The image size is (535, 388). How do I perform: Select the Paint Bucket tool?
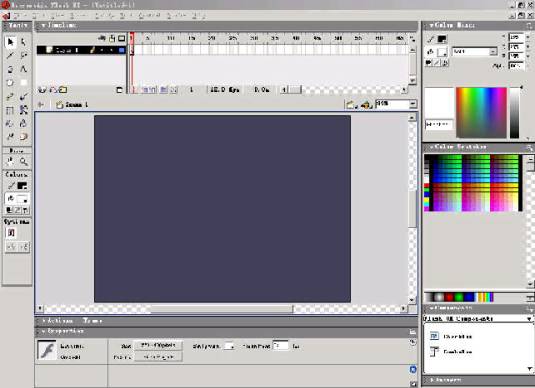[23, 123]
